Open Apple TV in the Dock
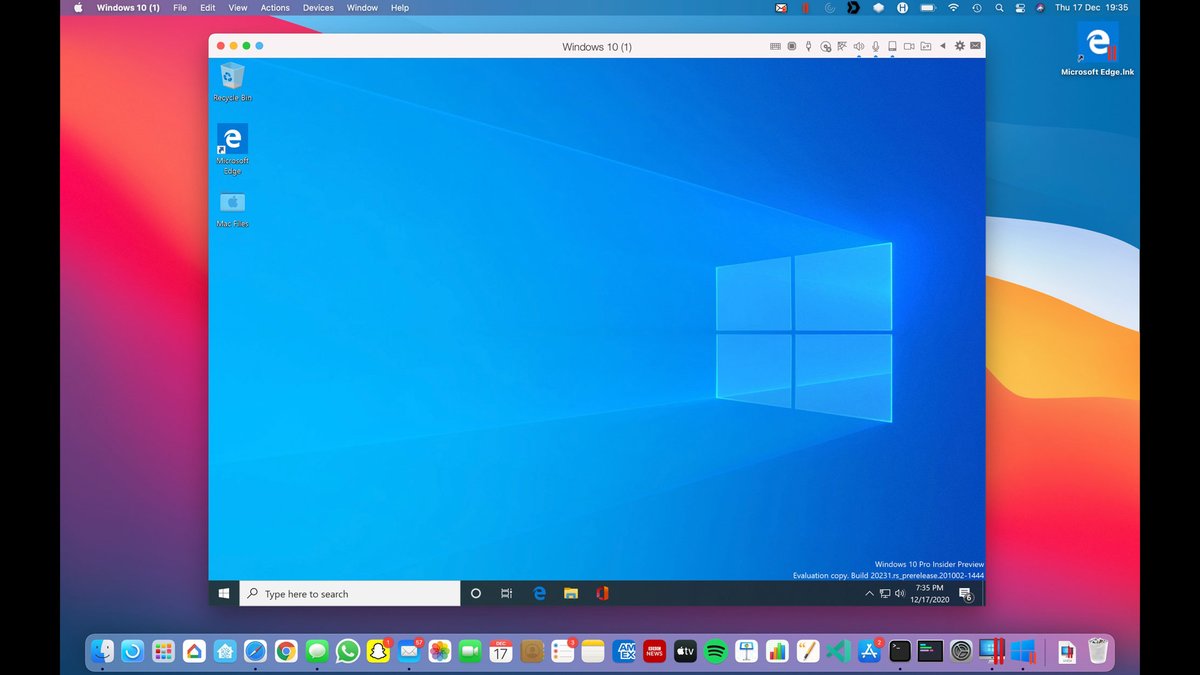The image size is (1200, 675). (685, 652)
